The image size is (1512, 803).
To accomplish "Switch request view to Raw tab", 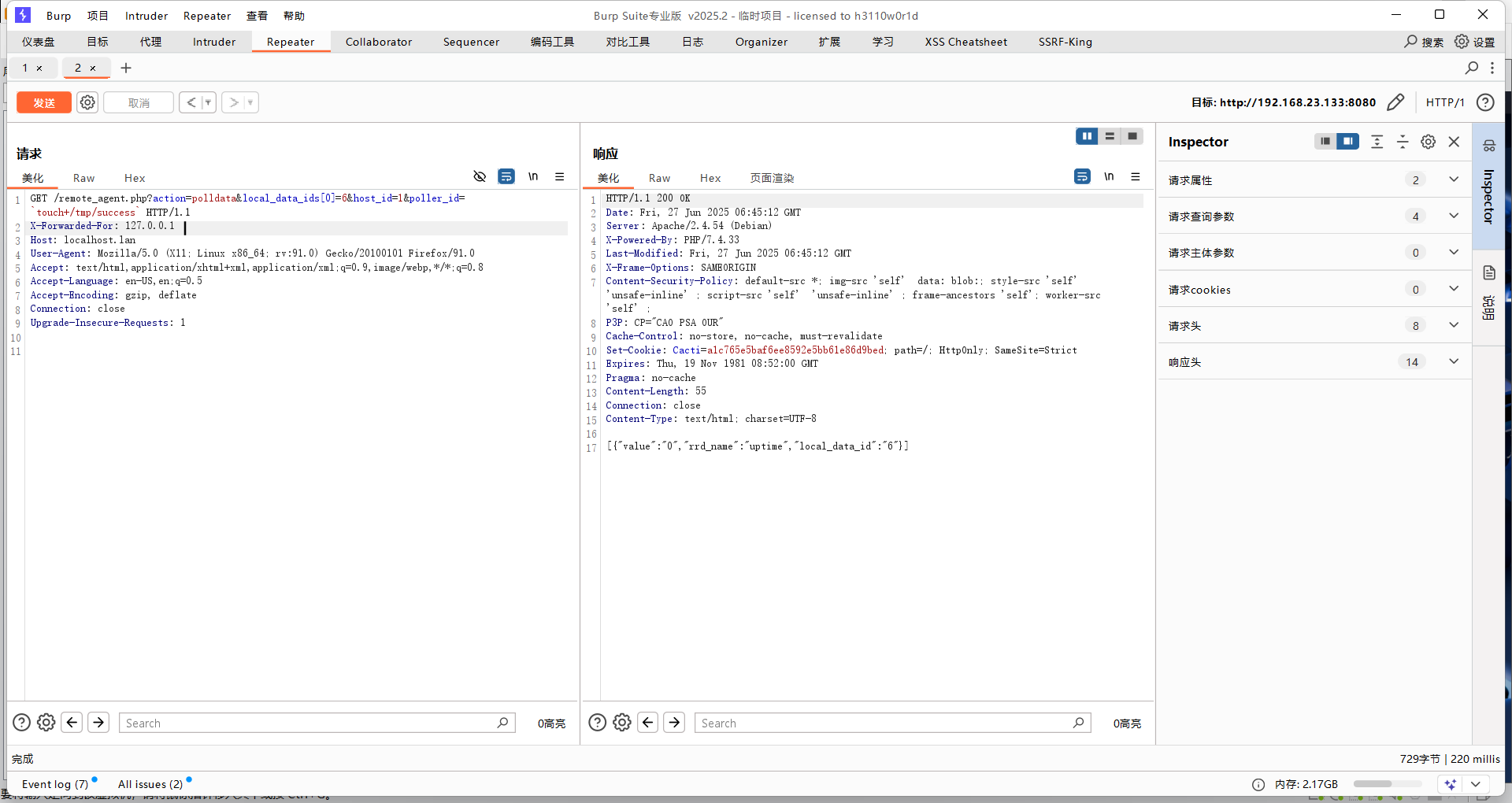I will pos(83,178).
